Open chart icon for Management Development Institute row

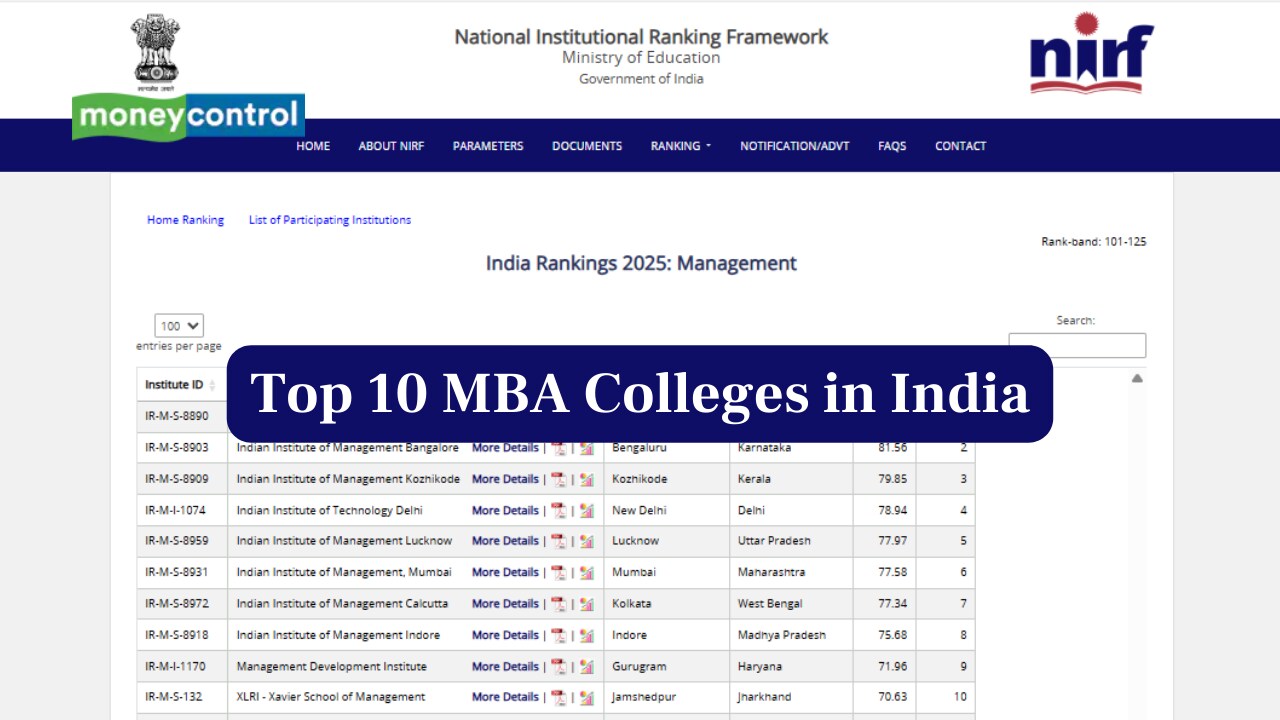586,666
